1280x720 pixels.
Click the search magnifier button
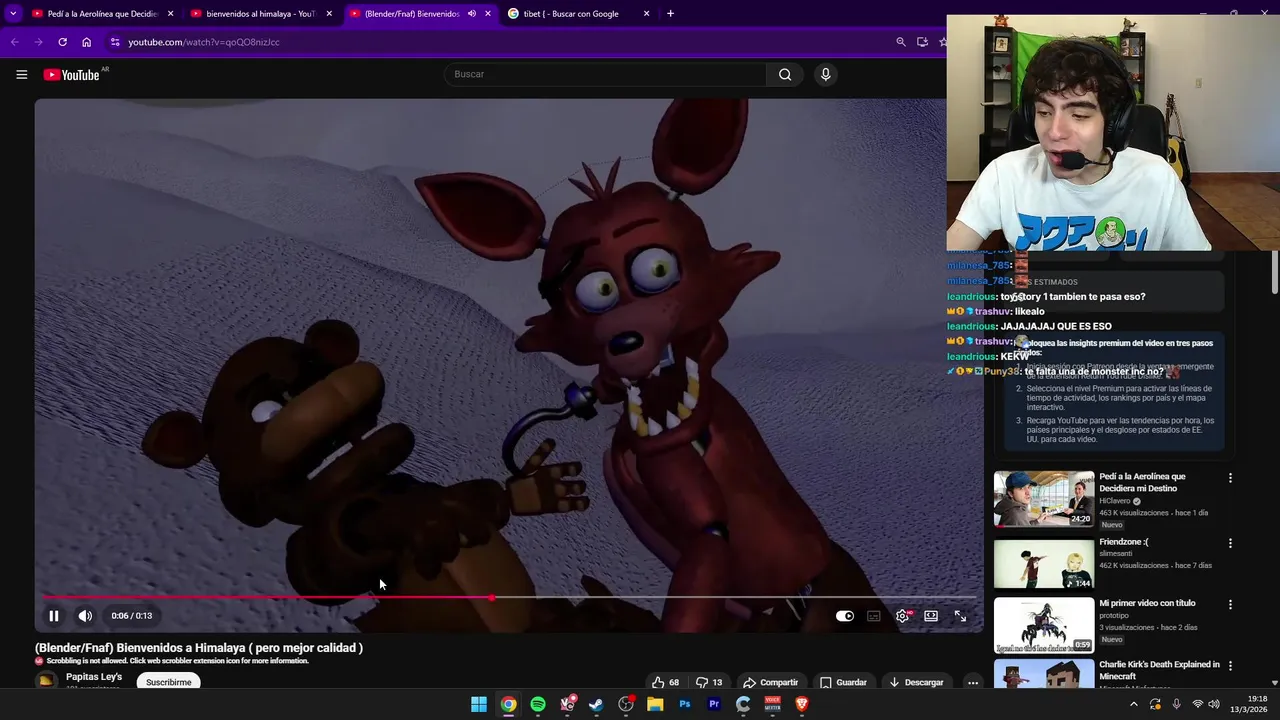[x=785, y=74]
